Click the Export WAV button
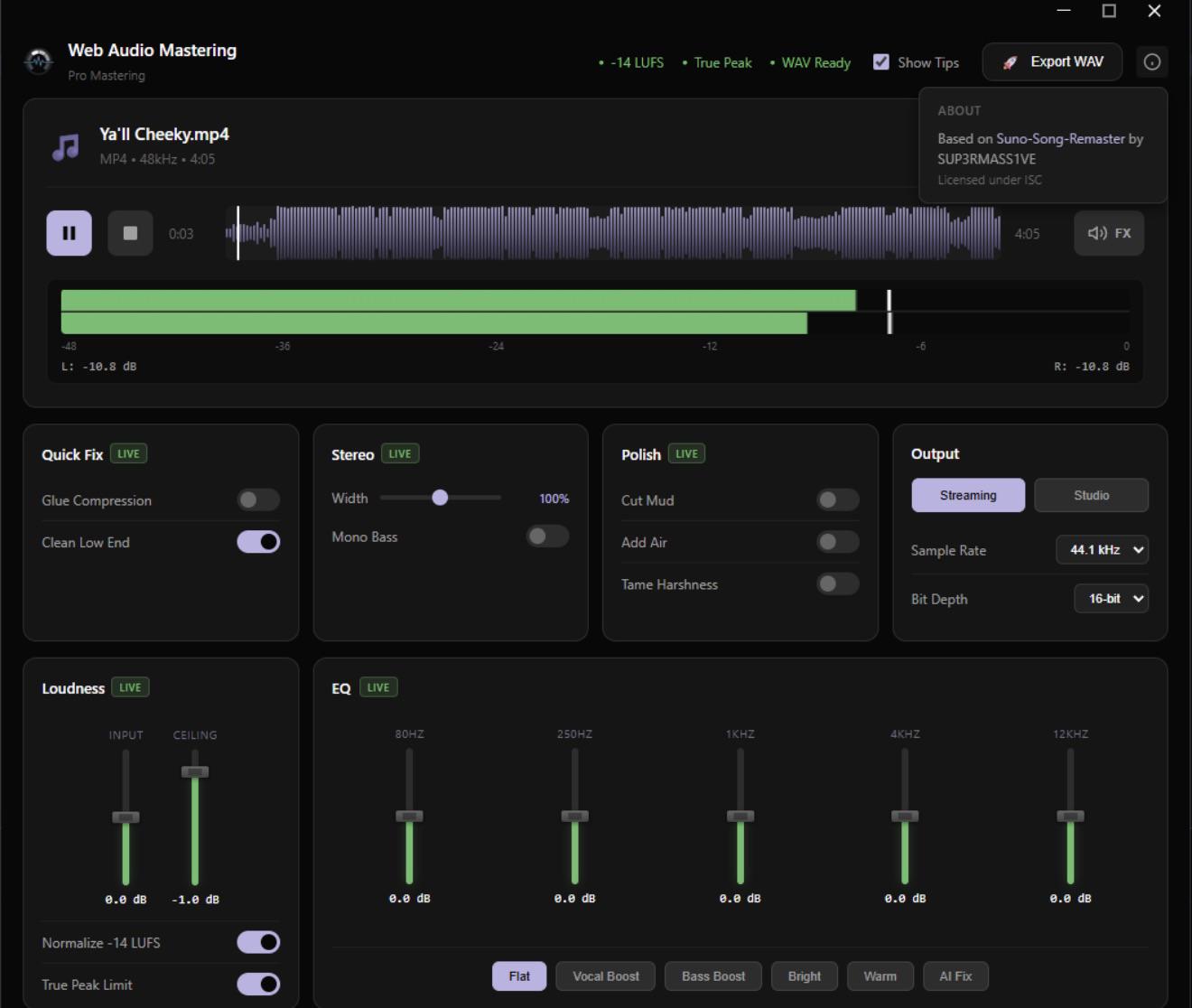 pyautogui.click(x=1053, y=62)
